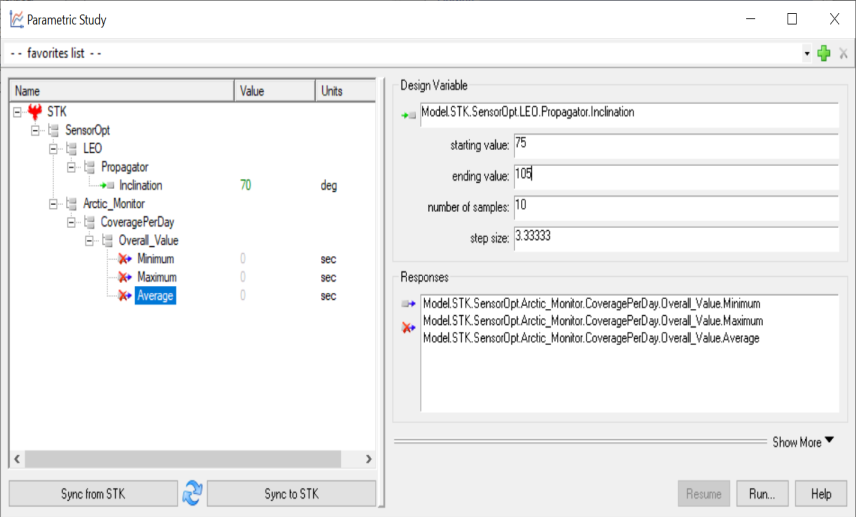This screenshot has width=856, height=517.
Task: Select the Overall_Value.Average response entry
Action: [591, 338]
